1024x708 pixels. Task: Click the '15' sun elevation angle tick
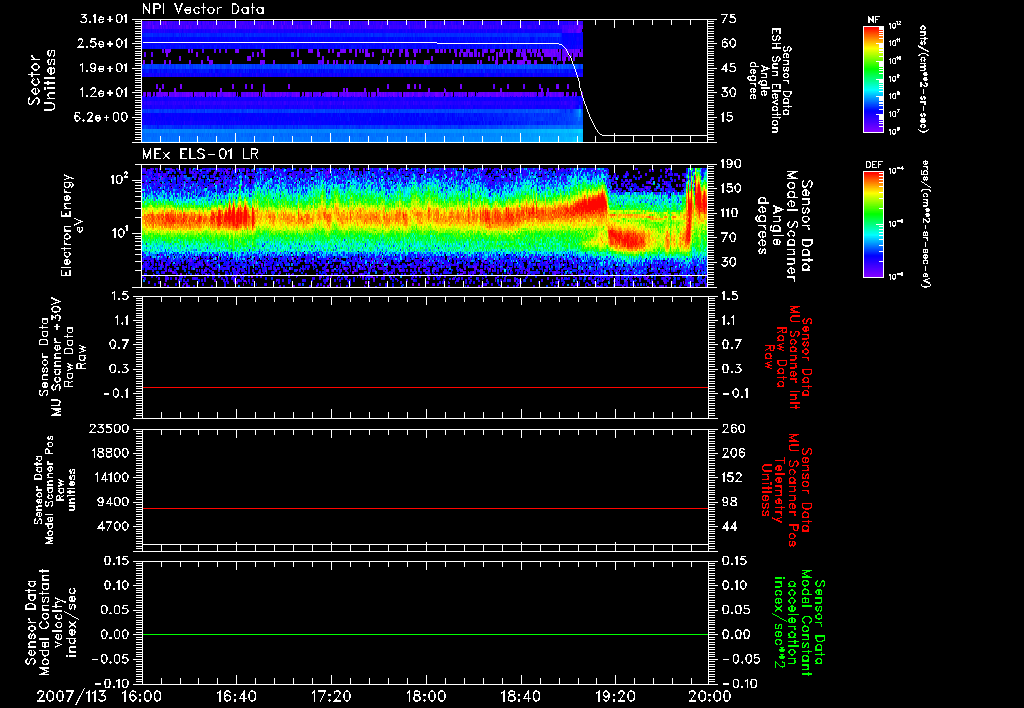tap(729, 117)
